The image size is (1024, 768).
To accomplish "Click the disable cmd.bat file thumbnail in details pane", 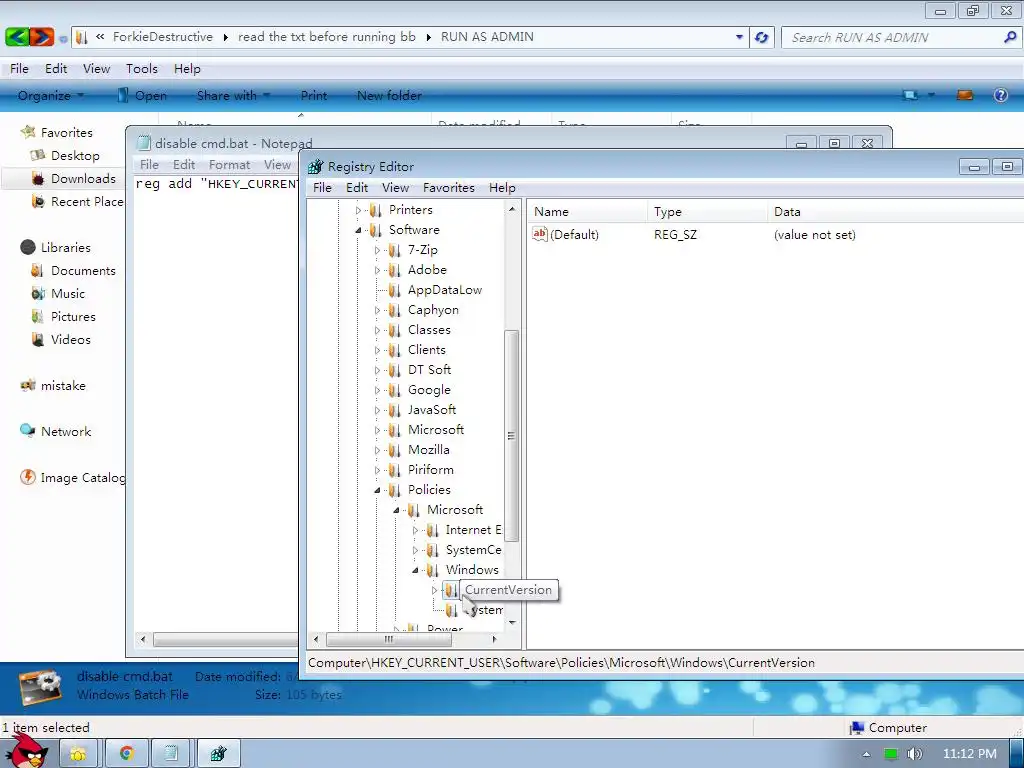I will click(40, 688).
